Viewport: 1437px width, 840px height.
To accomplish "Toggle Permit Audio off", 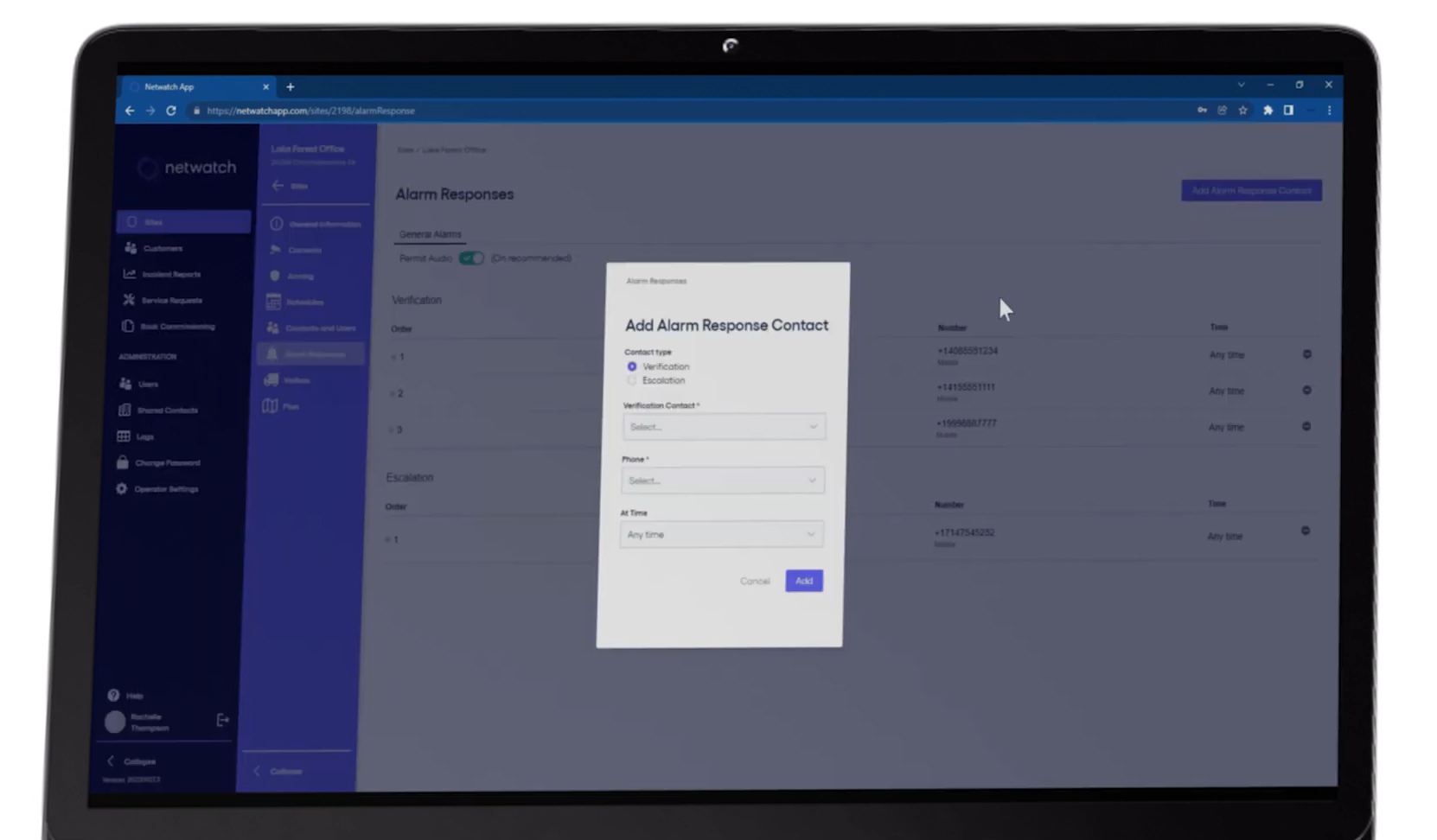I will pos(471,258).
